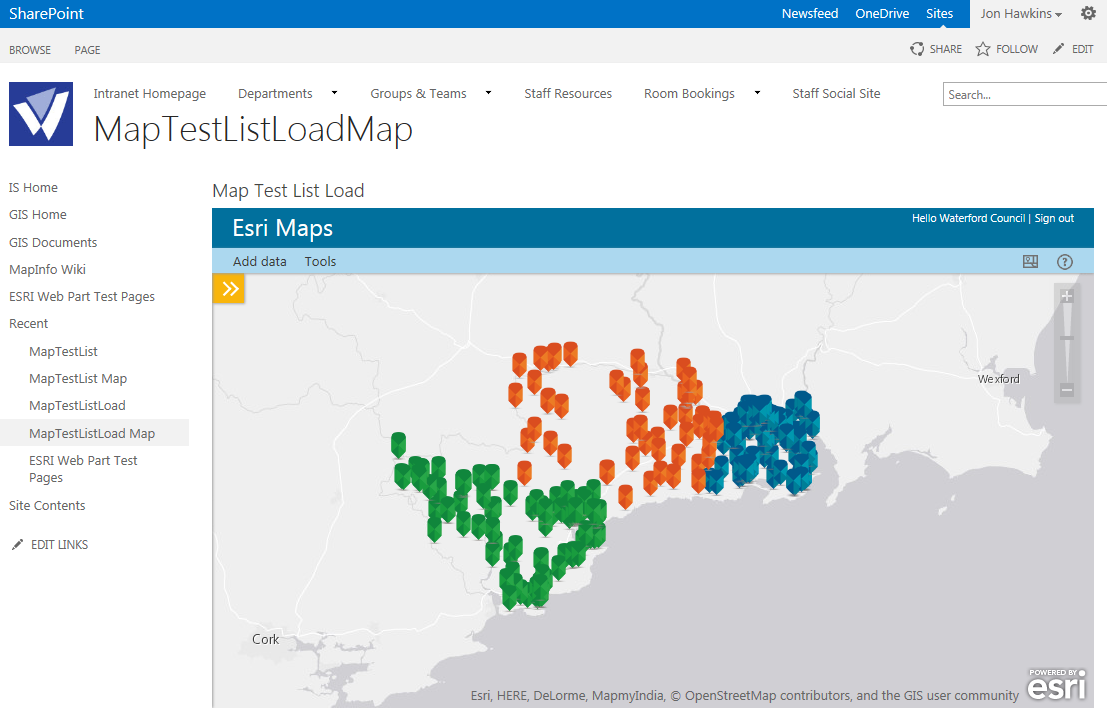Open the Tools menu

[321, 262]
